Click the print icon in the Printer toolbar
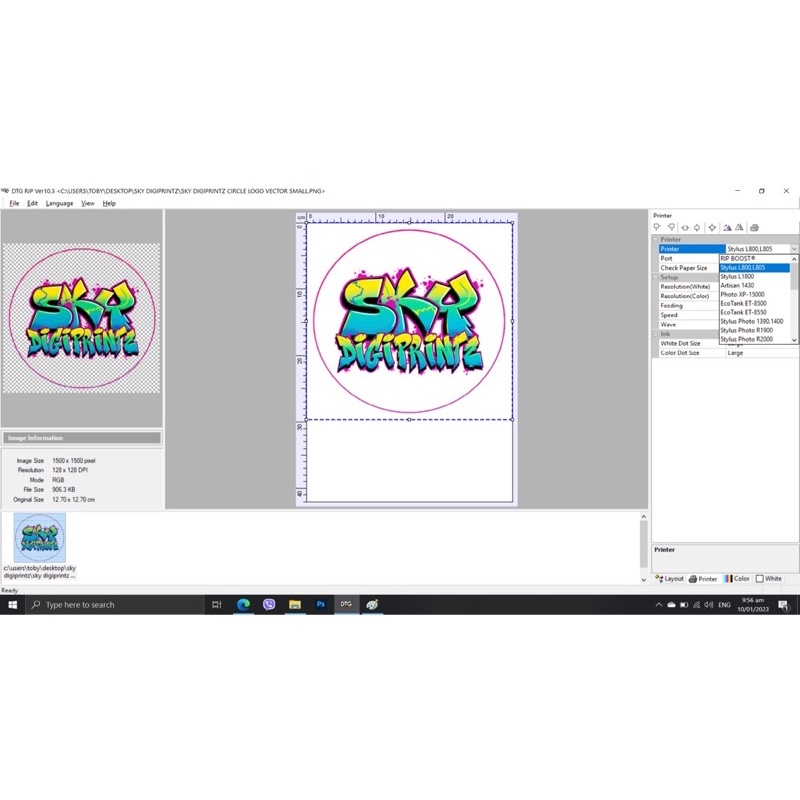Image resolution: width=800 pixels, height=800 pixels. [x=754, y=227]
